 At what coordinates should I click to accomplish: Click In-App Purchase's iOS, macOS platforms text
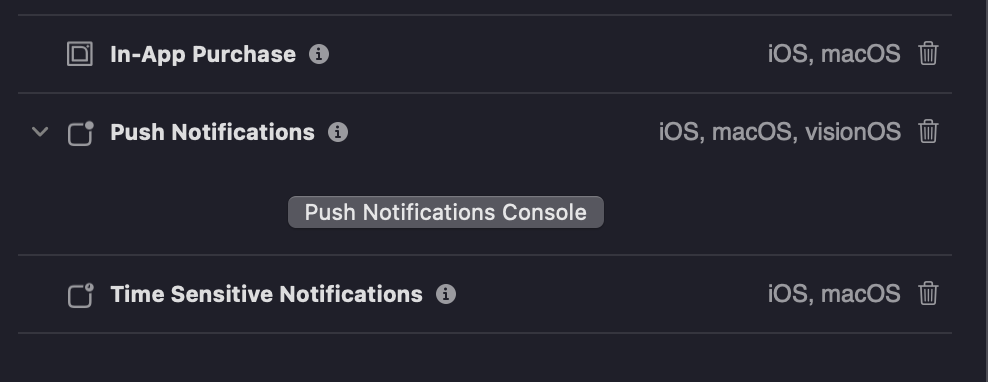(x=834, y=54)
